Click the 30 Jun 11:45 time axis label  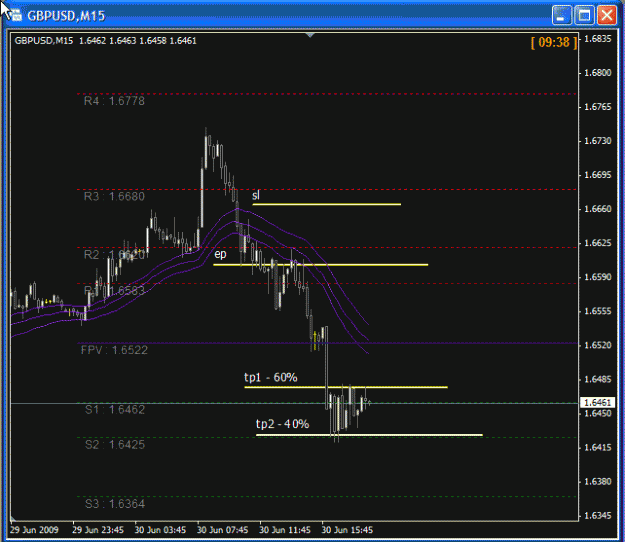(285, 530)
